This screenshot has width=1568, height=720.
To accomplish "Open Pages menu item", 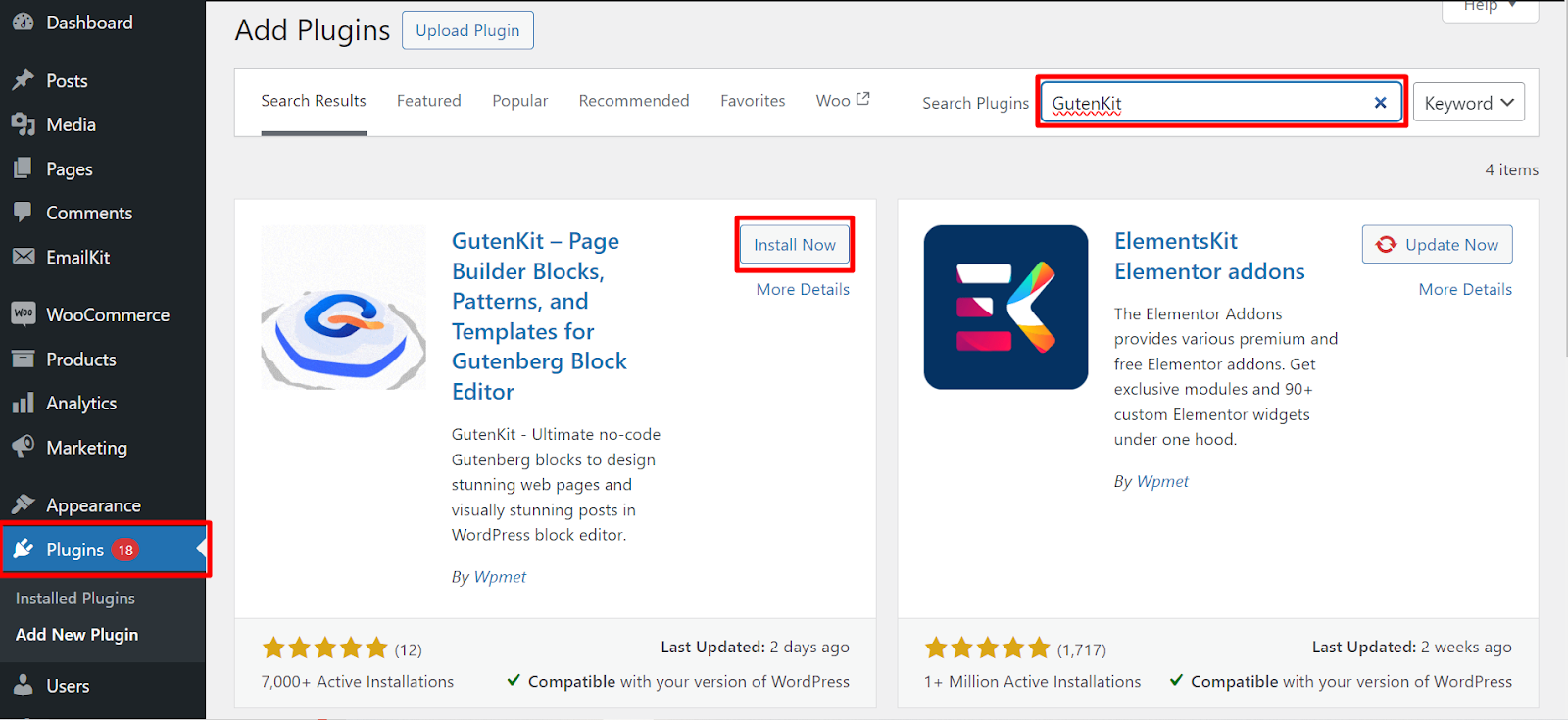I will coord(103,168).
